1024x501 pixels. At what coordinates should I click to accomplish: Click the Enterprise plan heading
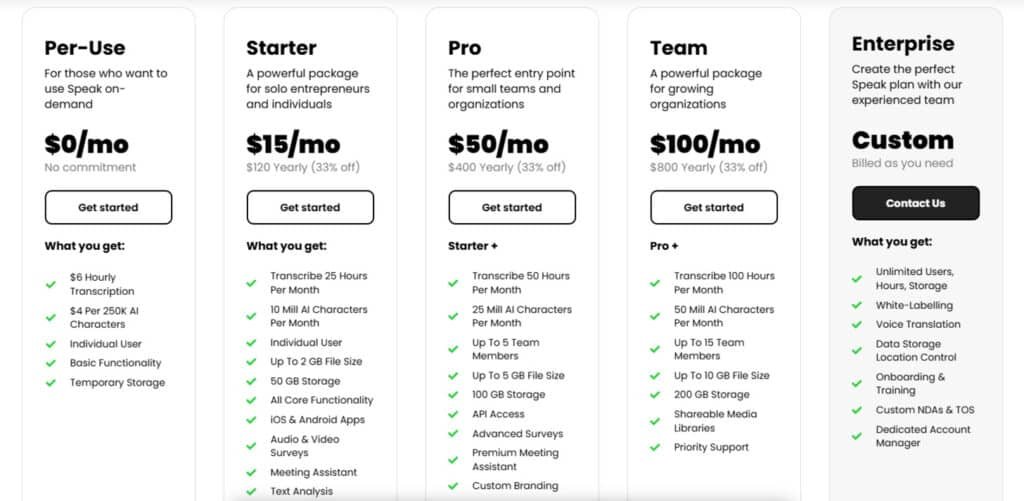coord(903,44)
